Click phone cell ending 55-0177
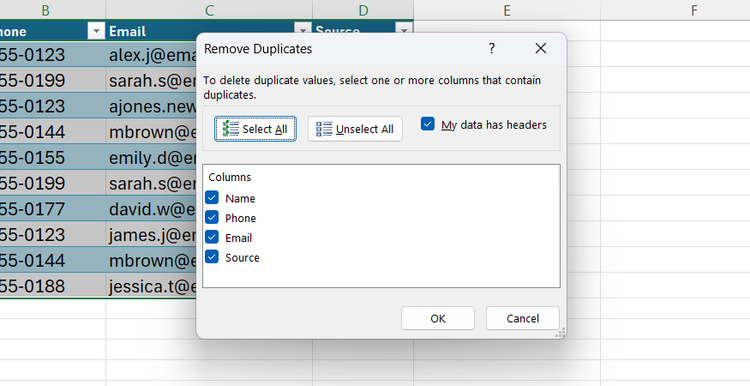The width and height of the screenshot is (750, 386). tap(52, 209)
